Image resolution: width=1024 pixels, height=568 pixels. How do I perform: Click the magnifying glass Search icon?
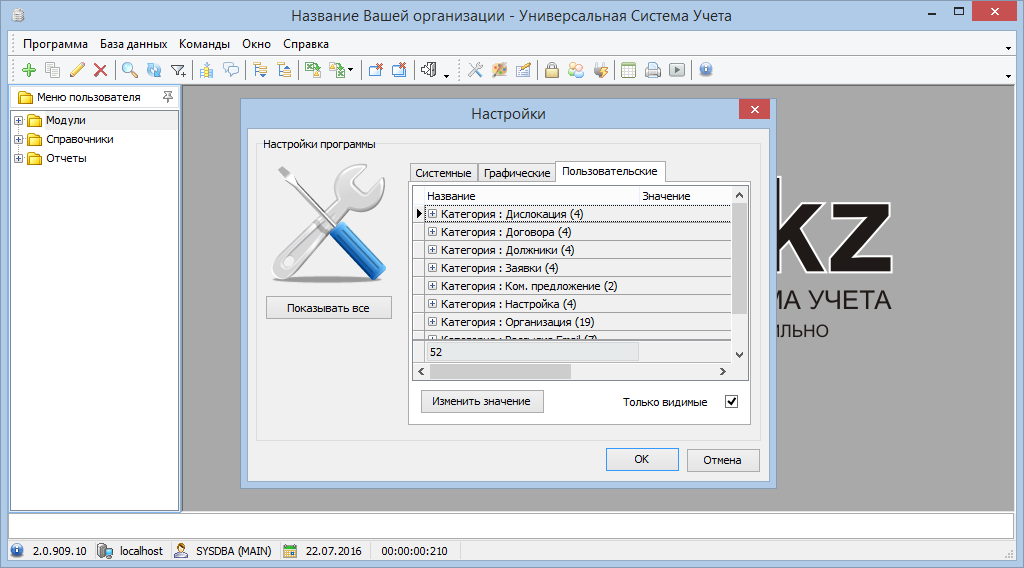tap(129, 70)
